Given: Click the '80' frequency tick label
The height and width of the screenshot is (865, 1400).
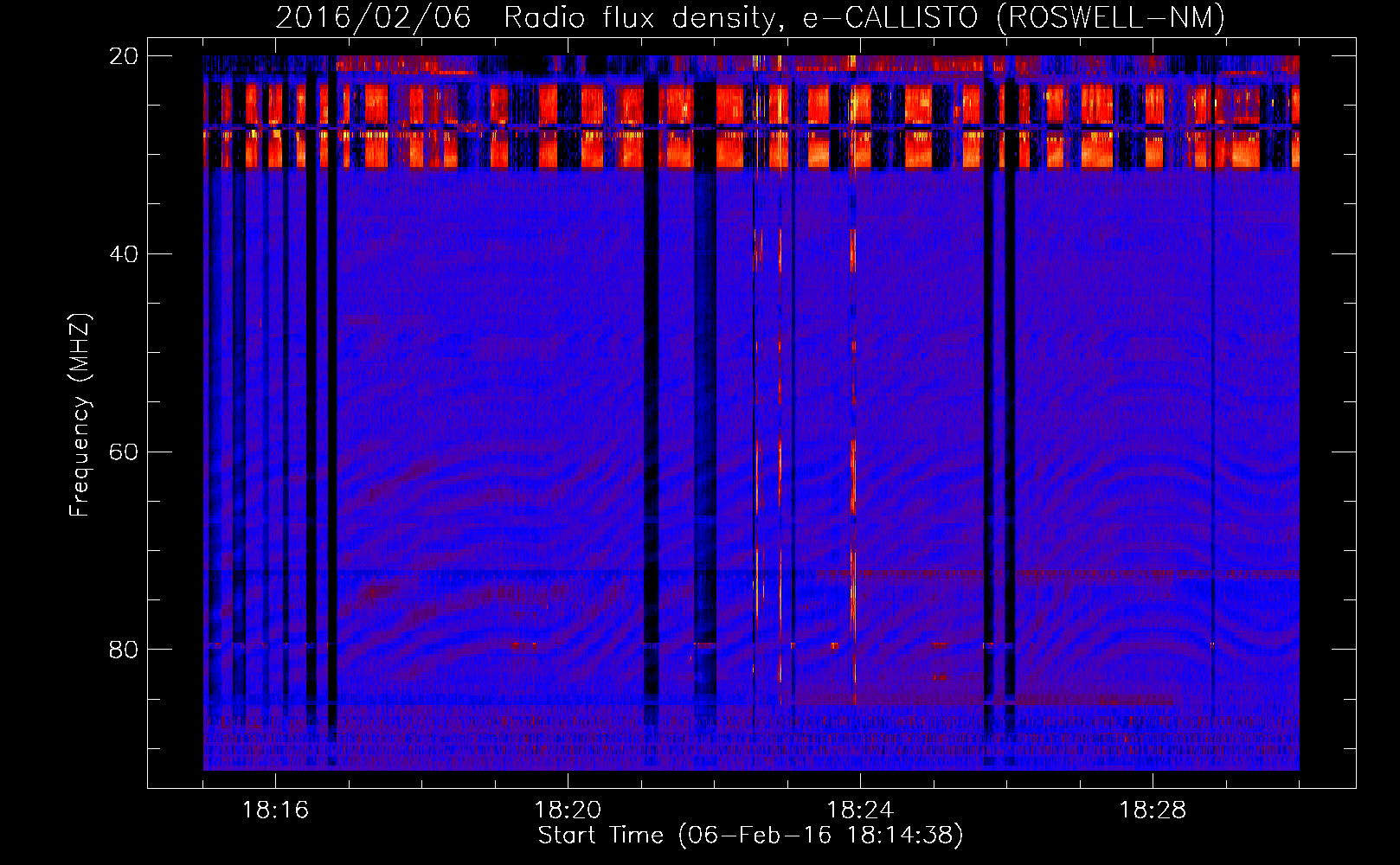Looking at the screenshot, I should coord(124,650).
